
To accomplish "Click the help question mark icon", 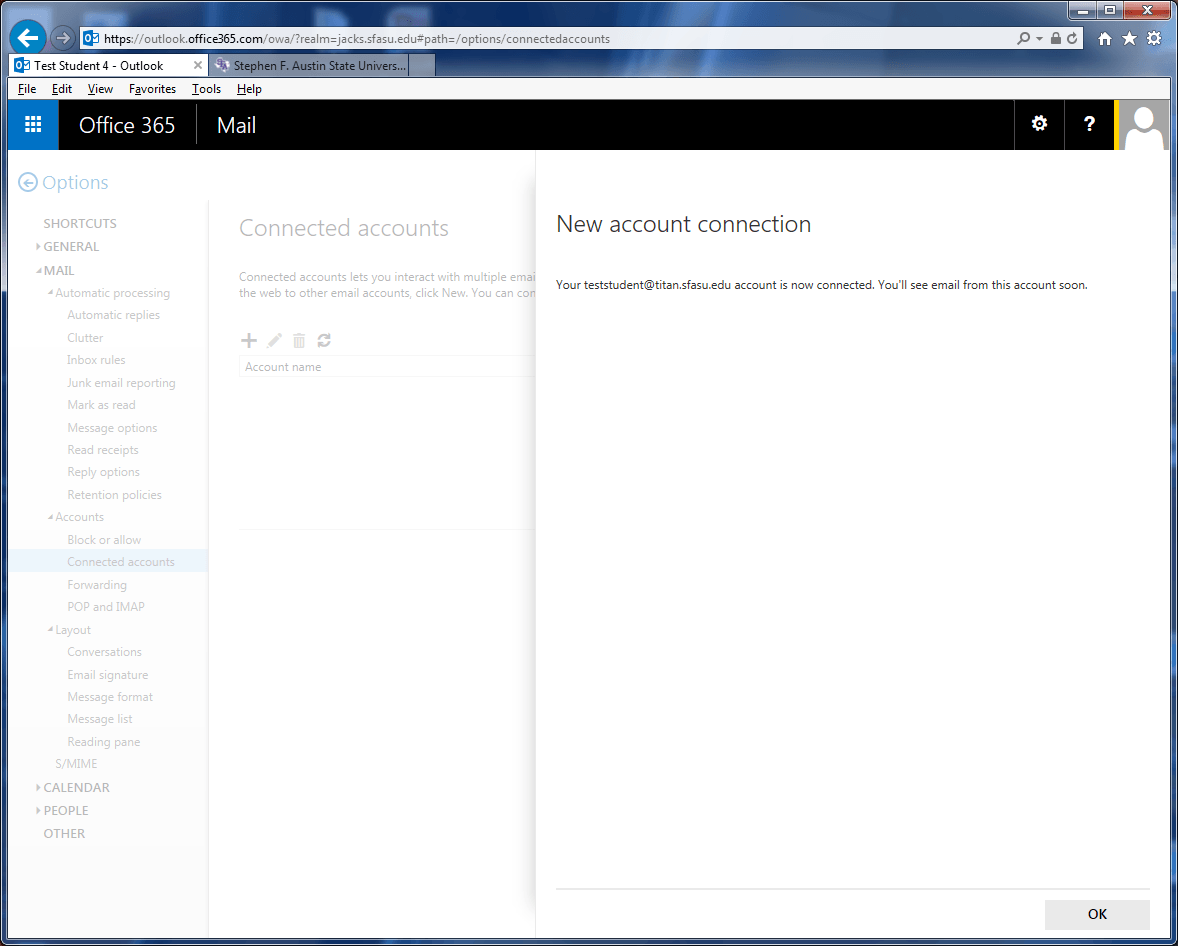I will [1089, 125].
